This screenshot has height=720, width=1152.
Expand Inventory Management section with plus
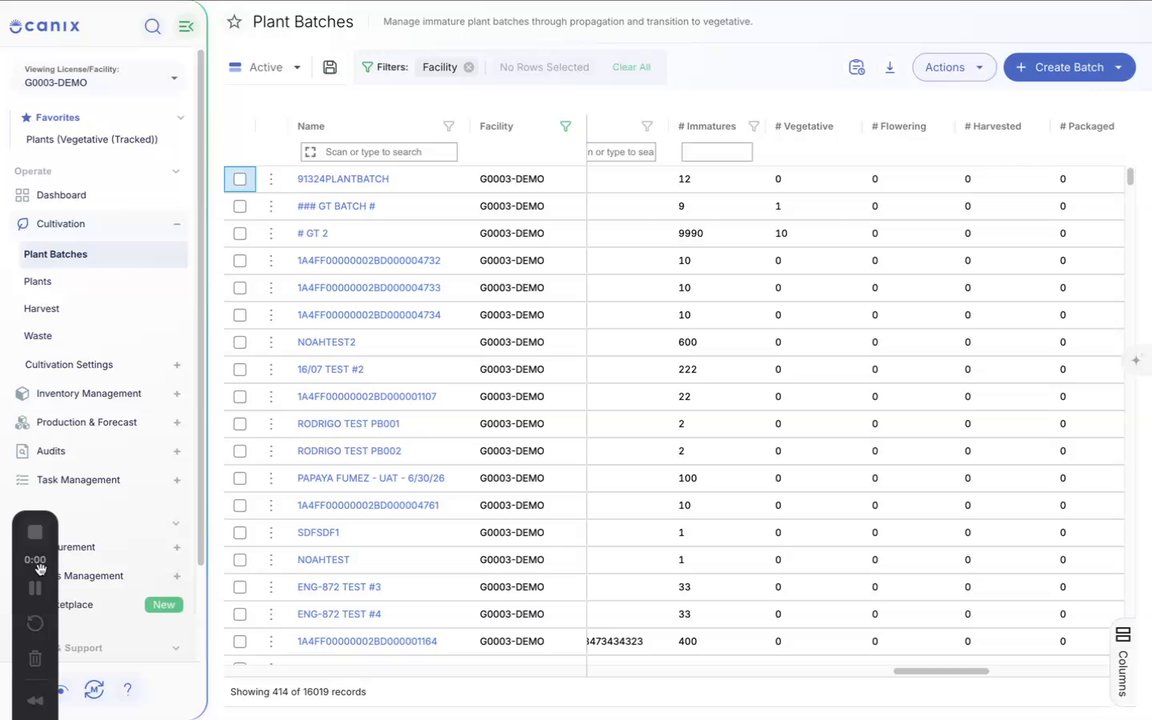(177, 394)
